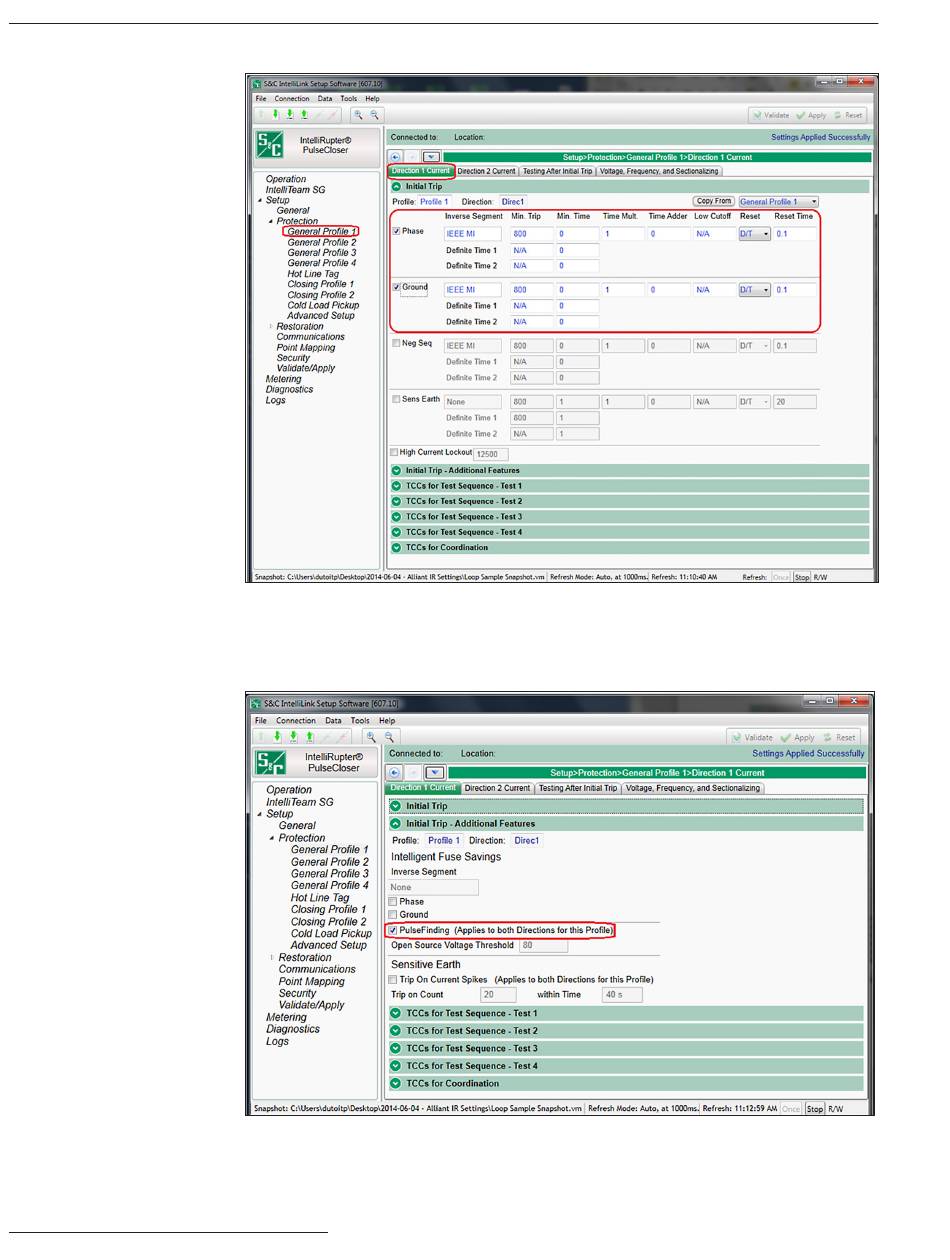950x1260 pixels.
Task: Select Hot Line Tag in upper window tree
Action: [x=313, y=274]
